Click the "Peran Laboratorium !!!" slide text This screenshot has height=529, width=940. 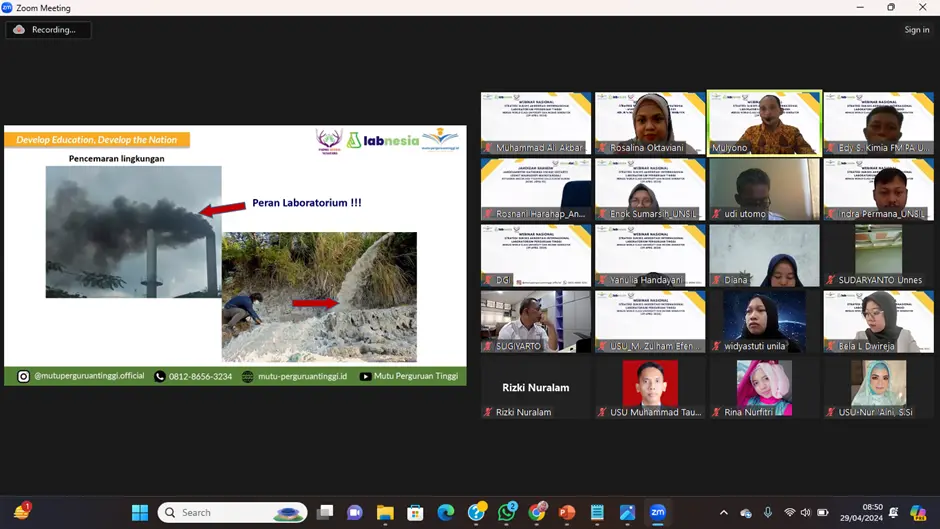[x=306, y=203]
